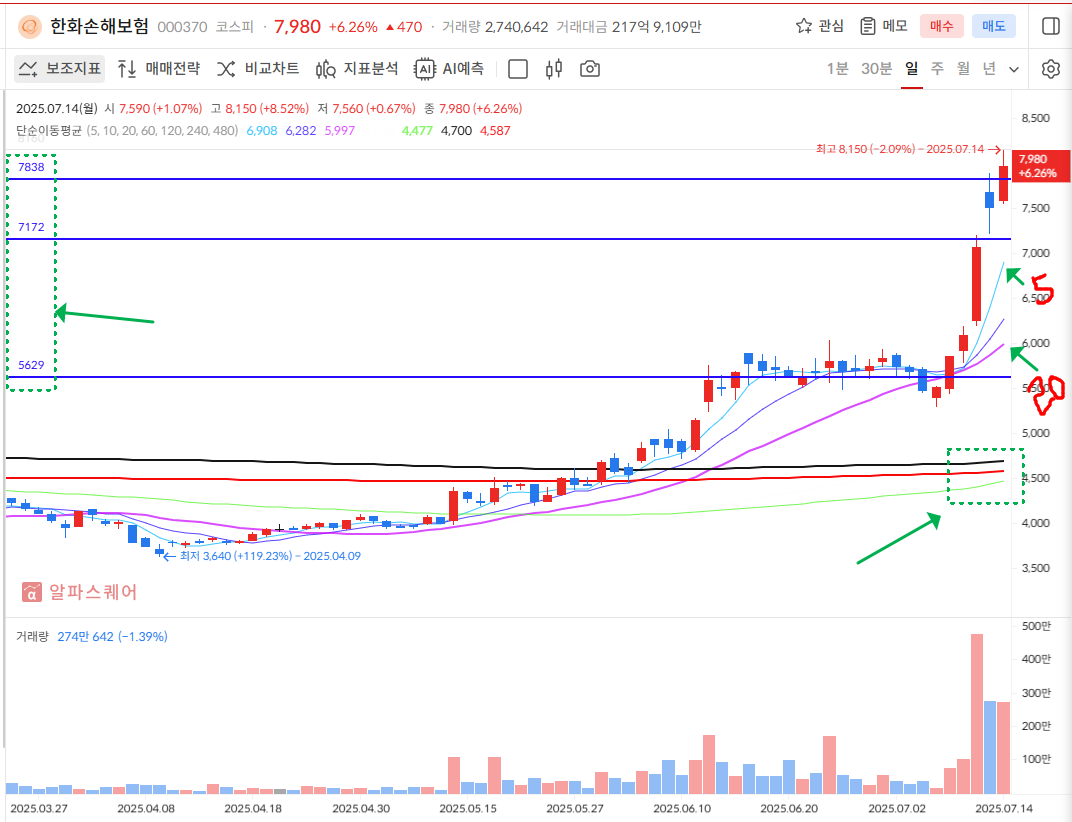Click the 5-day average value 6,908
Viewport: 1072px width, 822px height.
click(x=262, y=131)
